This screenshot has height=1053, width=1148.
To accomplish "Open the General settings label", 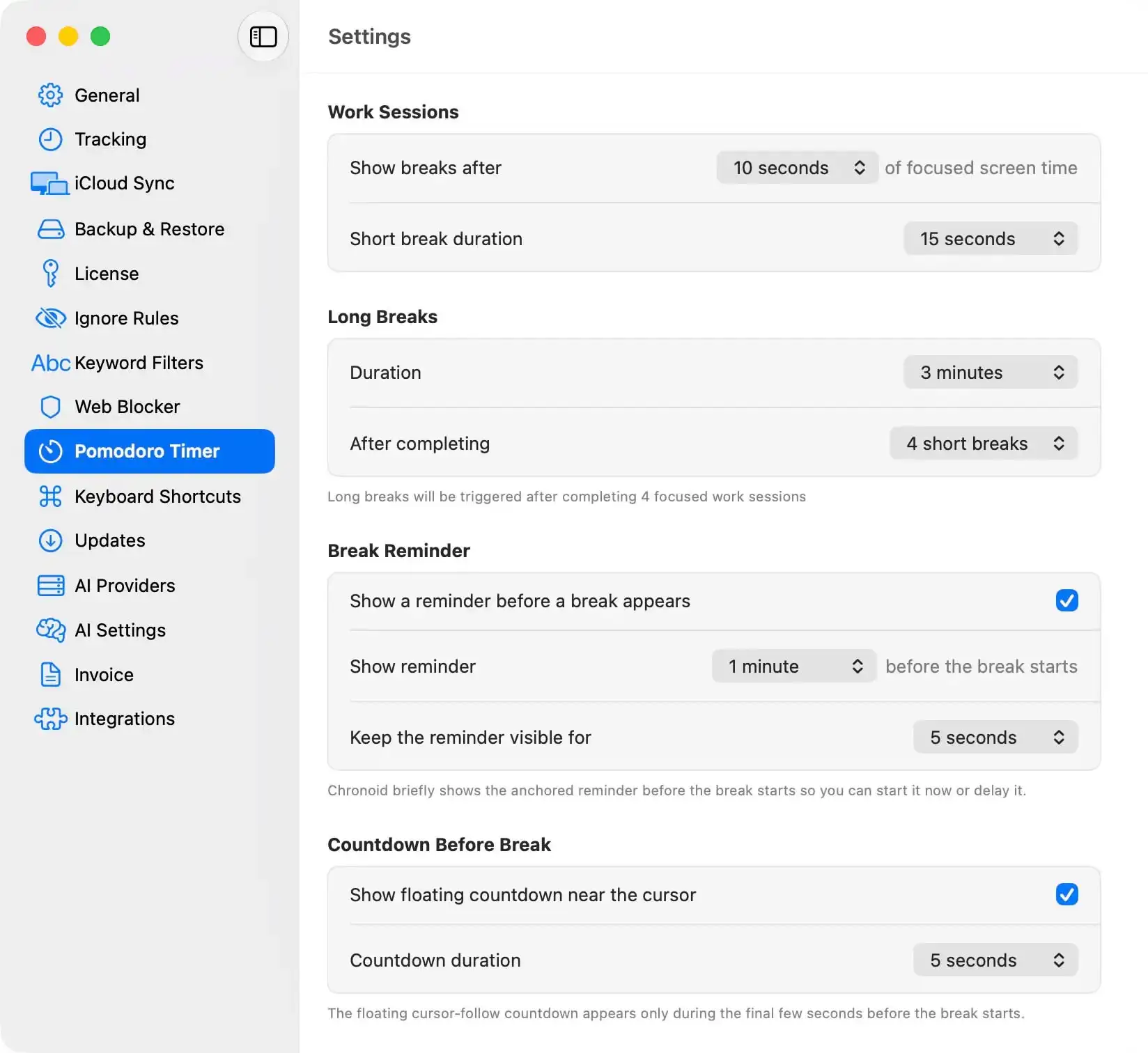I will point(107,95).
